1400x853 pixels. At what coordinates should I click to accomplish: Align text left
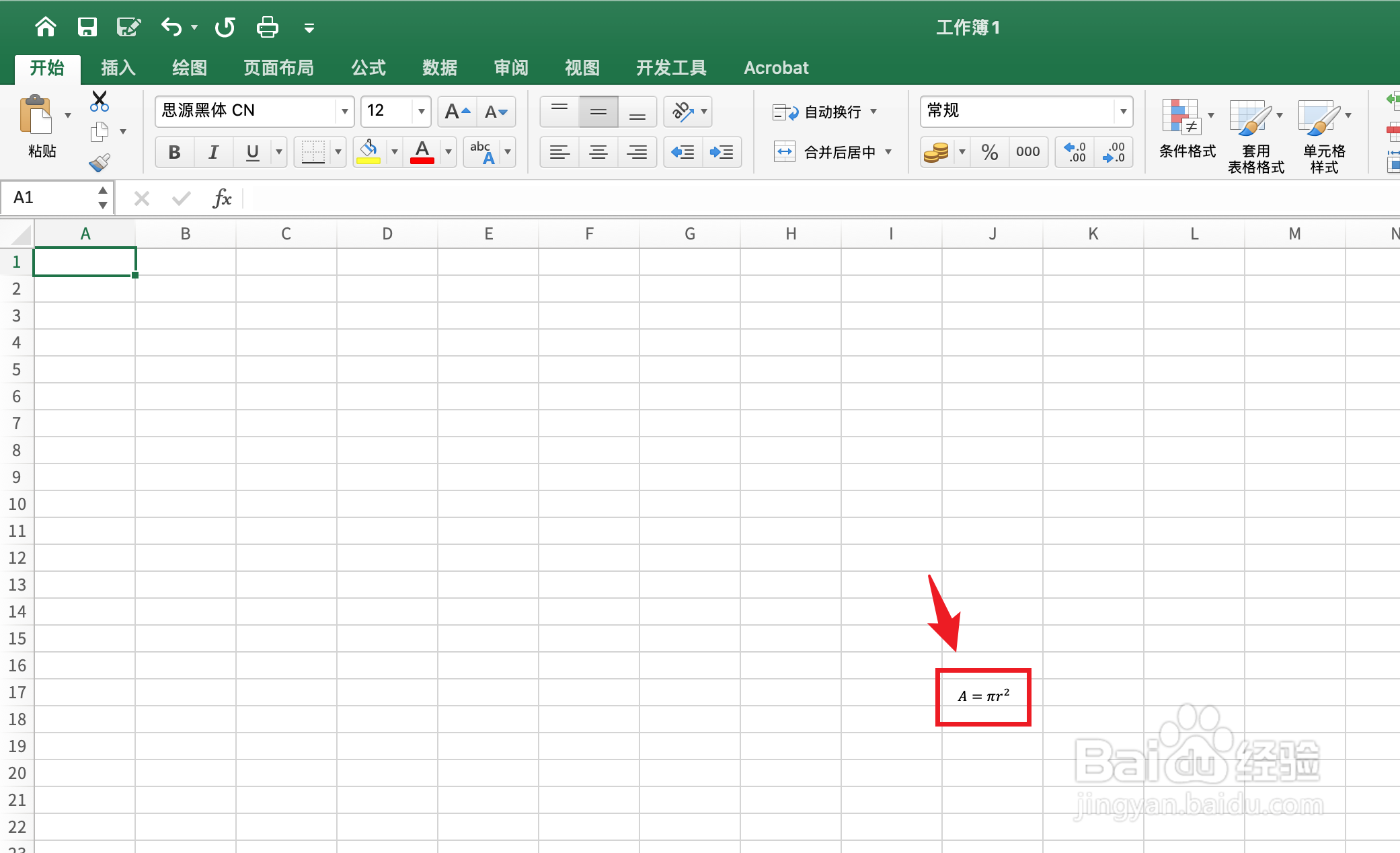(559, 152)
